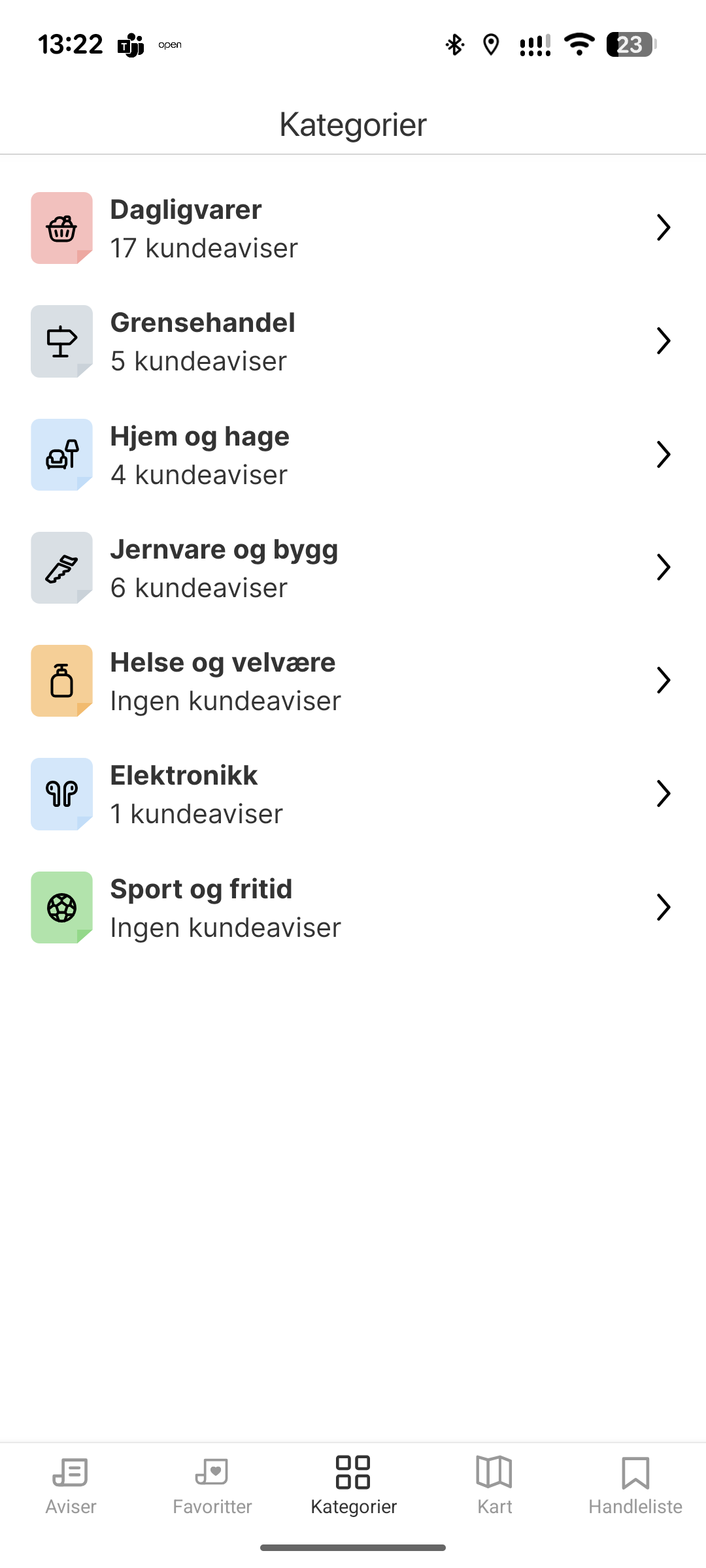Open Elektronikk via its chevron arrow
The image size is (706, 1568).
pos(664,794)
